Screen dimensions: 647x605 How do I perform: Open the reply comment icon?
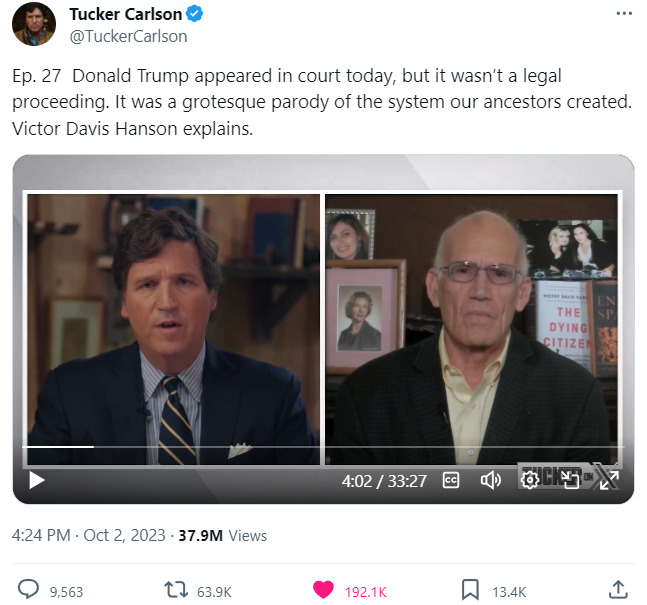[x=29, y=590]
